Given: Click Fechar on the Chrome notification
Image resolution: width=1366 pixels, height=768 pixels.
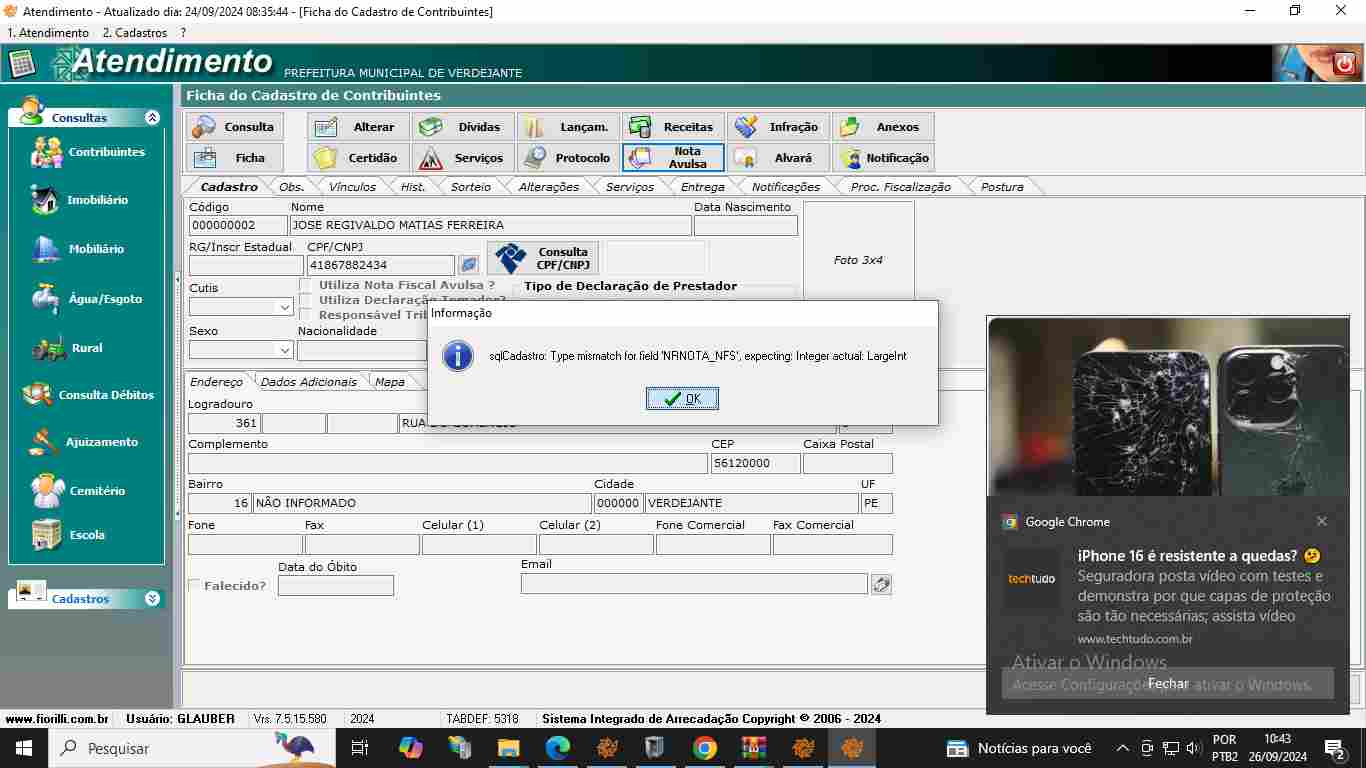Looking at the screenshot, I should (1167, 684).
